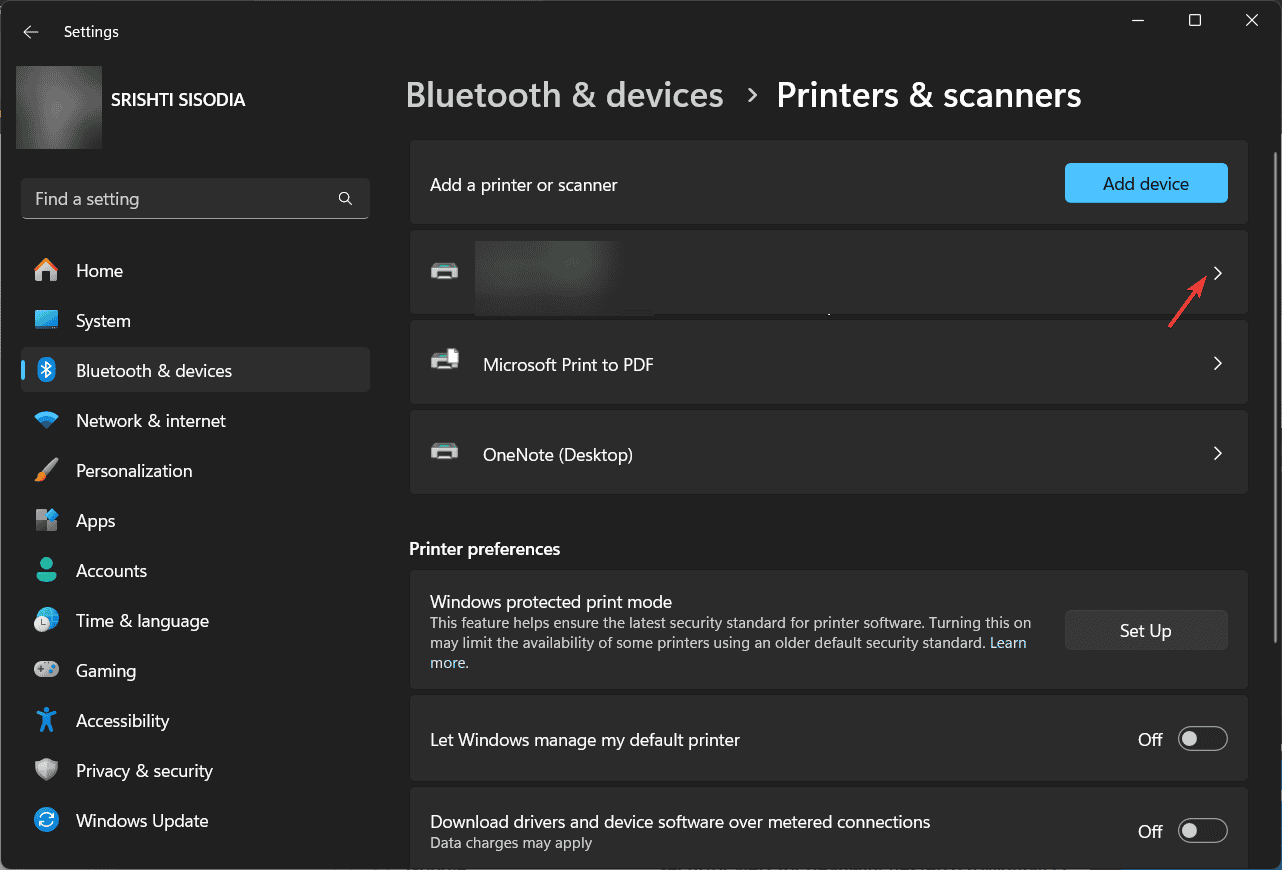Click the vertical scrollbar on the right
Image resolution: width=1282 pixels, height=870 pixels.
(1275, 397)
